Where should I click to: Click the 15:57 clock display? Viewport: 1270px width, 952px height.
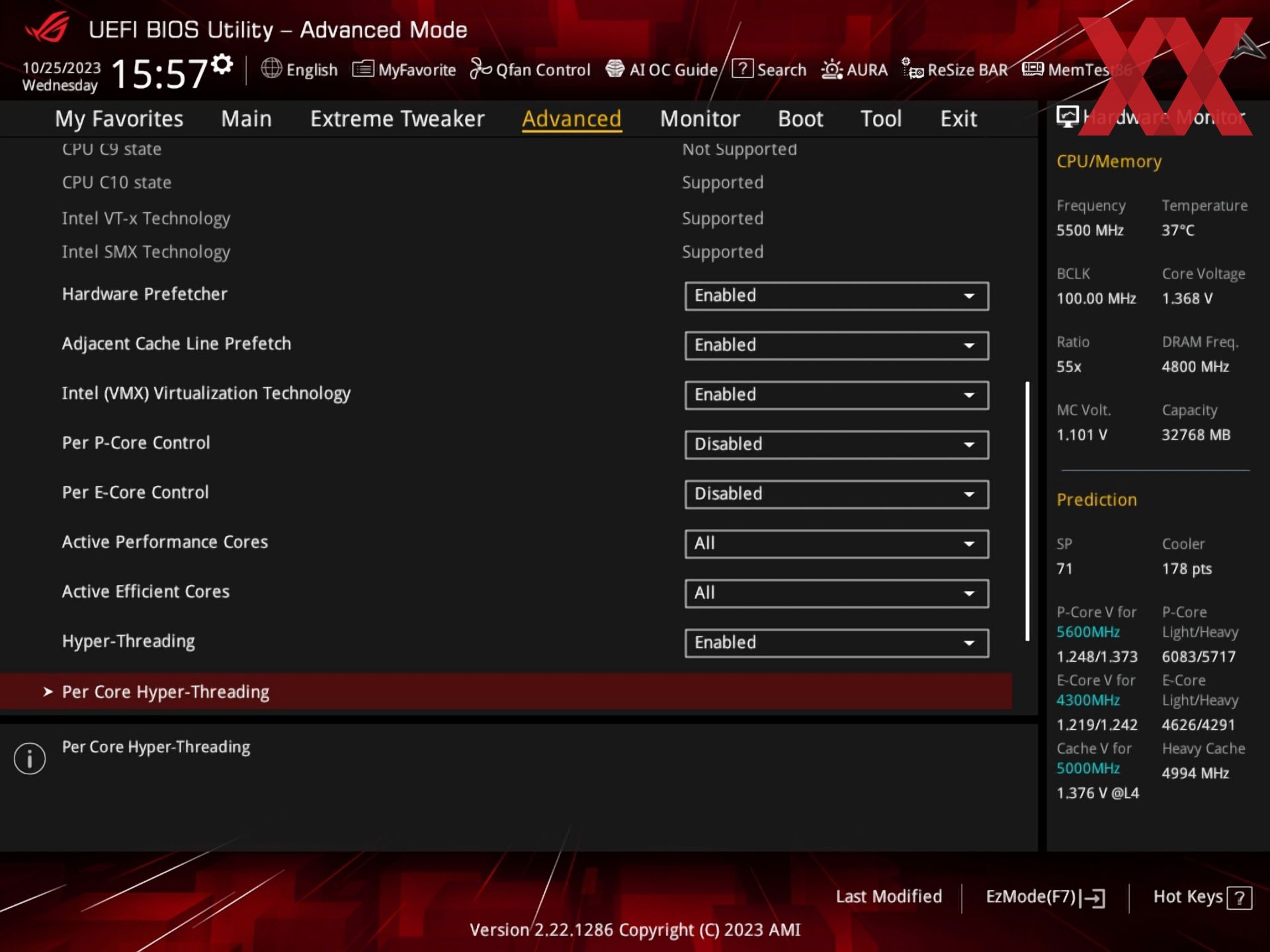159,73
